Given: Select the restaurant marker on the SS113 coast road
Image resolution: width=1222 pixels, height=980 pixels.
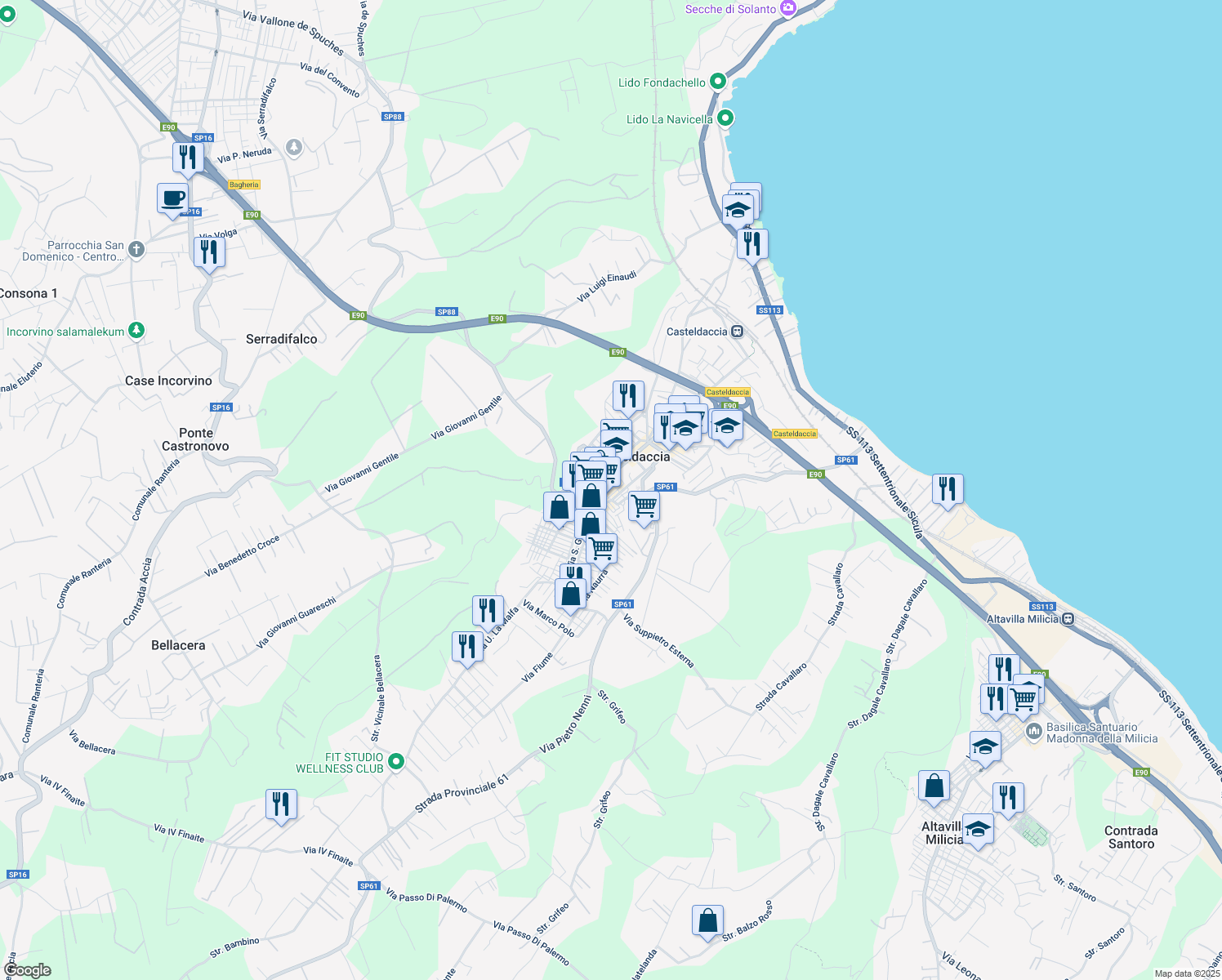Looking at the screenshot, I should click(x=752, y=245).
